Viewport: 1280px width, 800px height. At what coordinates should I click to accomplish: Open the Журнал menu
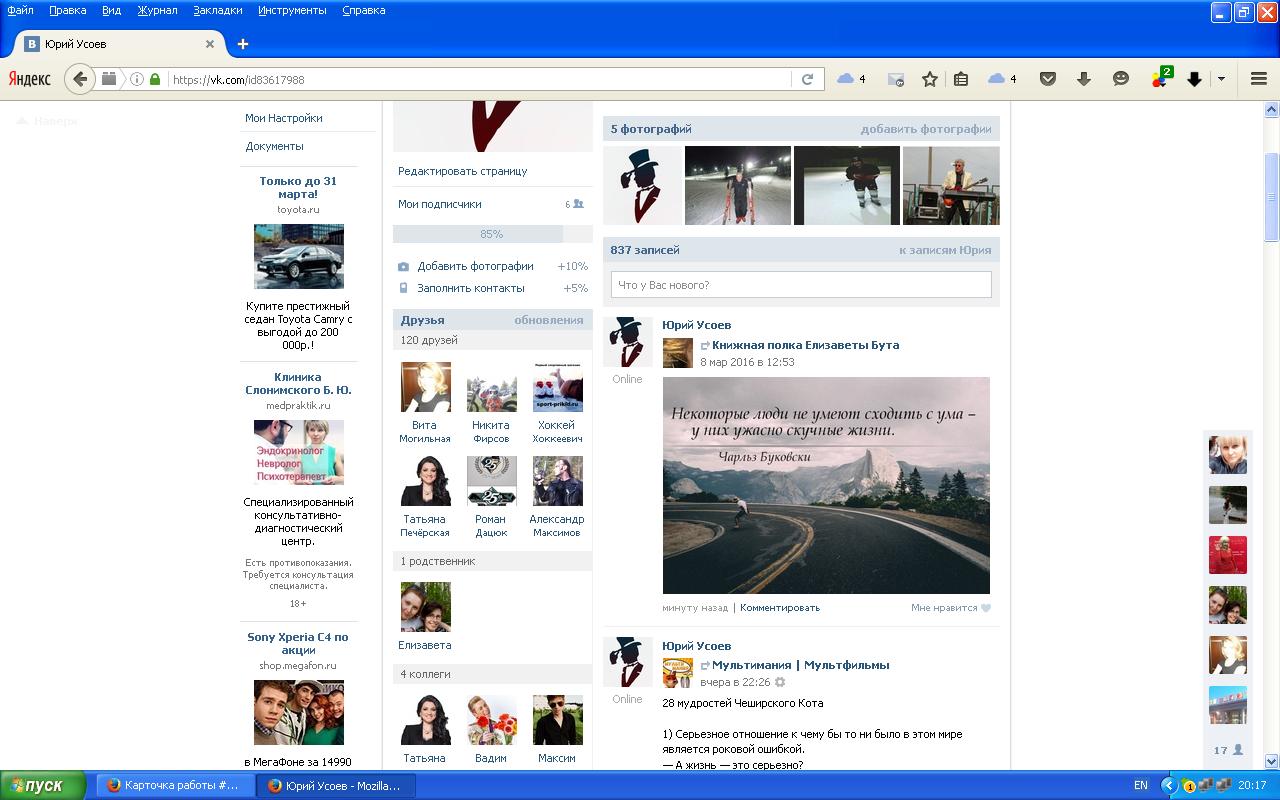[x=157, y=10]
